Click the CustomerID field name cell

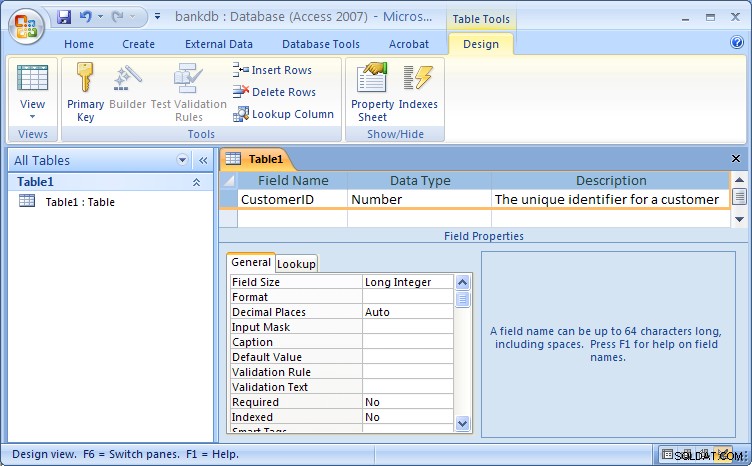pyautogui.click(x=293, y=199)
